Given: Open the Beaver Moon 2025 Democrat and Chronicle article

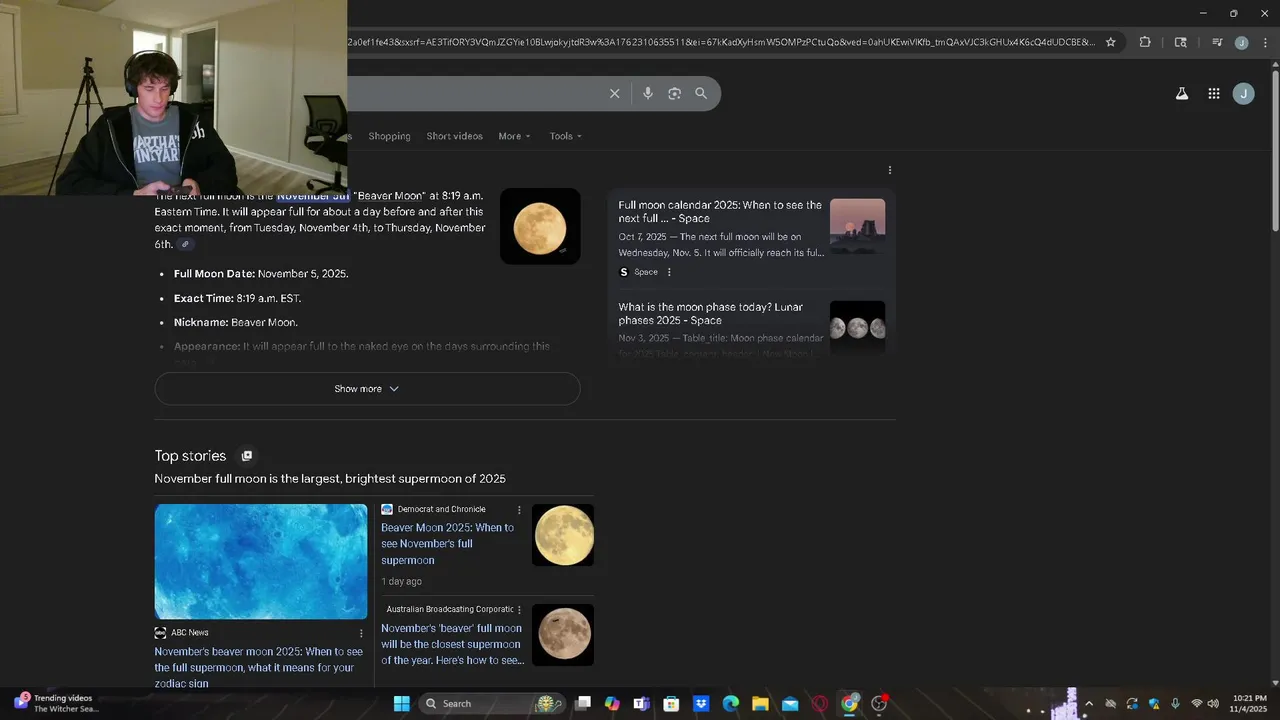Looking at the screenshot, I should coord(447,544).
